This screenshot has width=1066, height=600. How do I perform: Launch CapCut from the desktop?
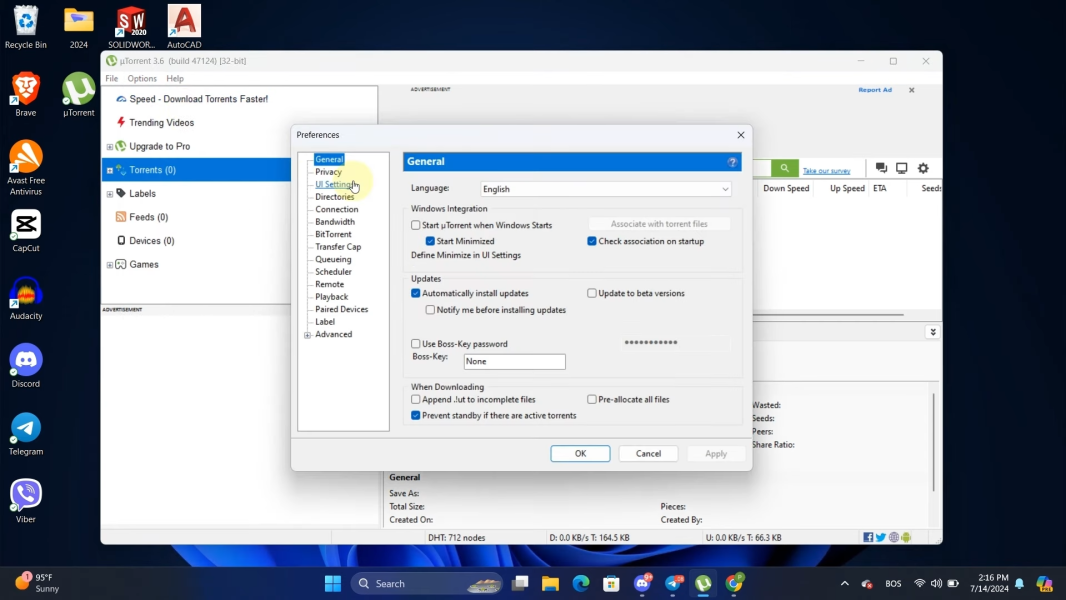click(26, 230)
